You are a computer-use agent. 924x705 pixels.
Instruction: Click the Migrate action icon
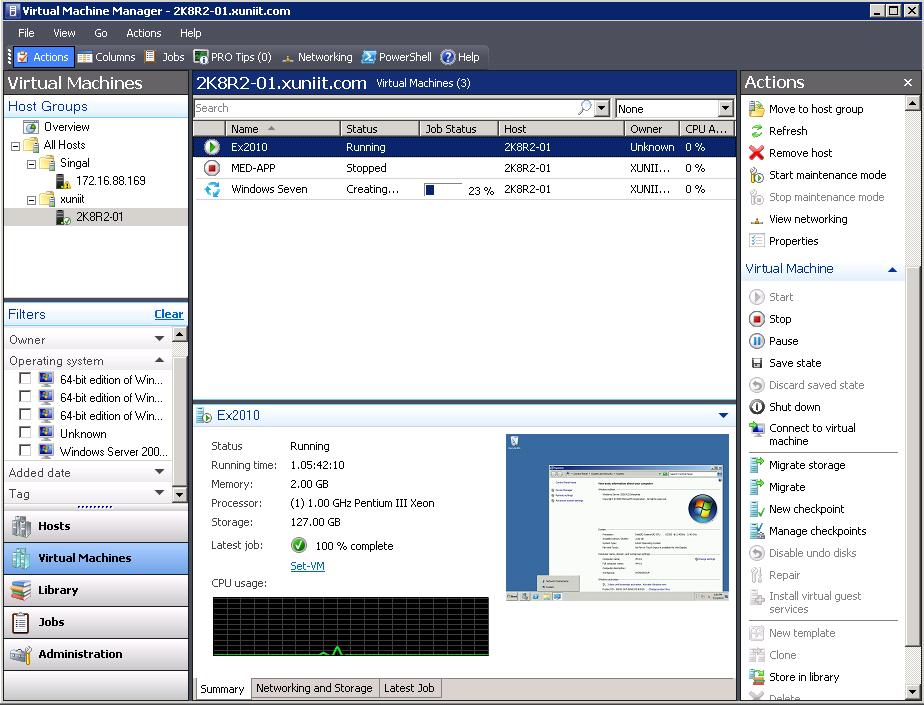click(757, 487)
